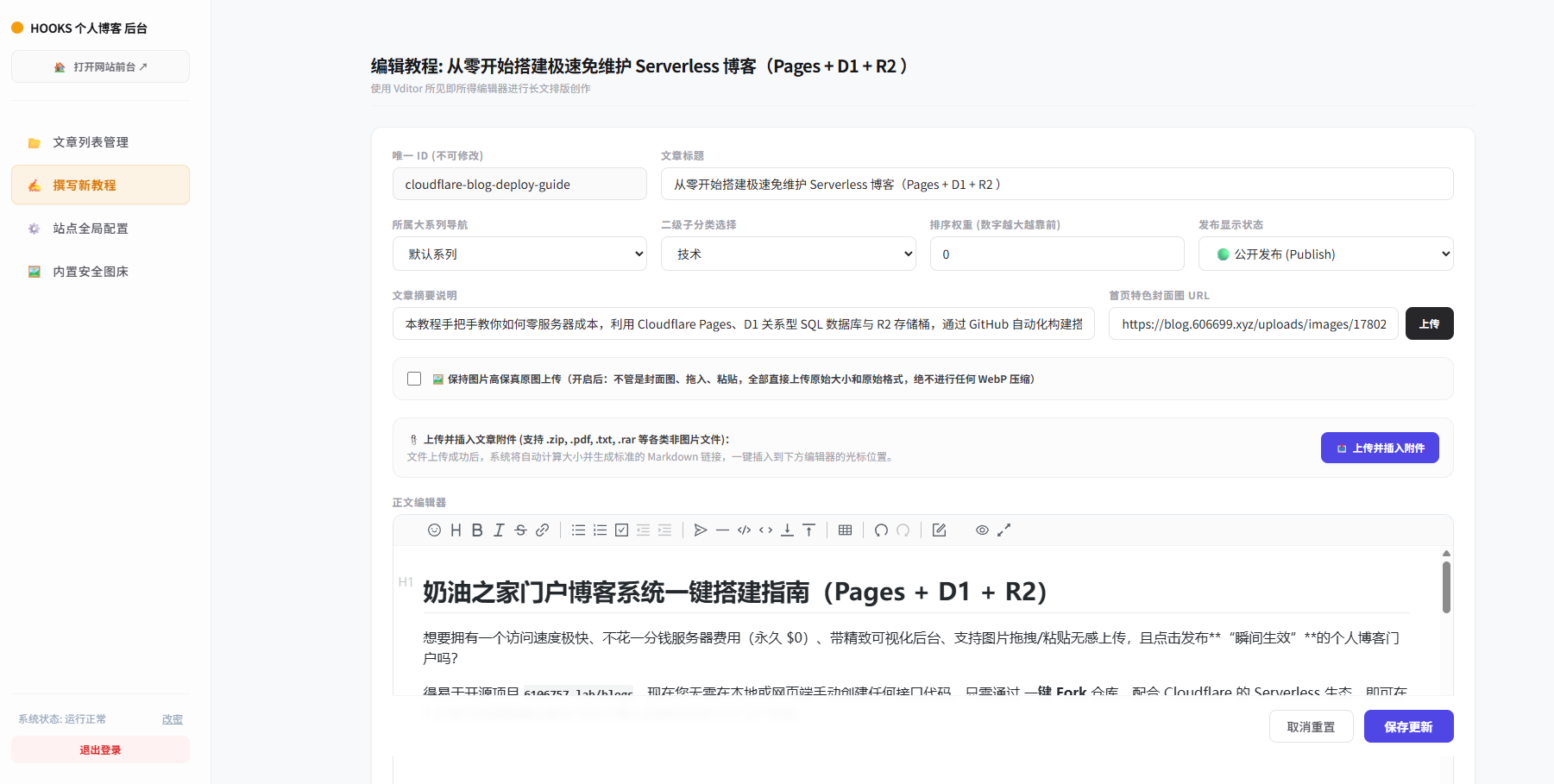
Task: Insert a task checklist item
Action: (621, 530)
